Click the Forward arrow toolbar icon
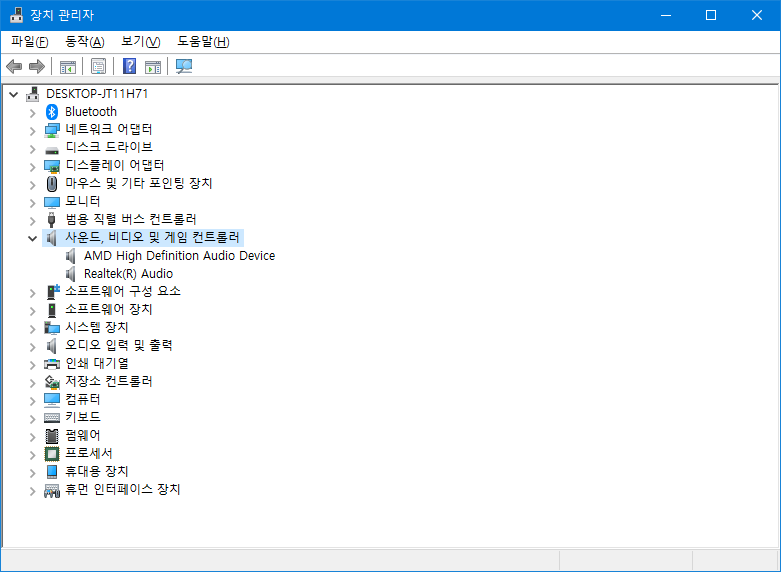The image size is (781, 572). (x=37, y=66)
